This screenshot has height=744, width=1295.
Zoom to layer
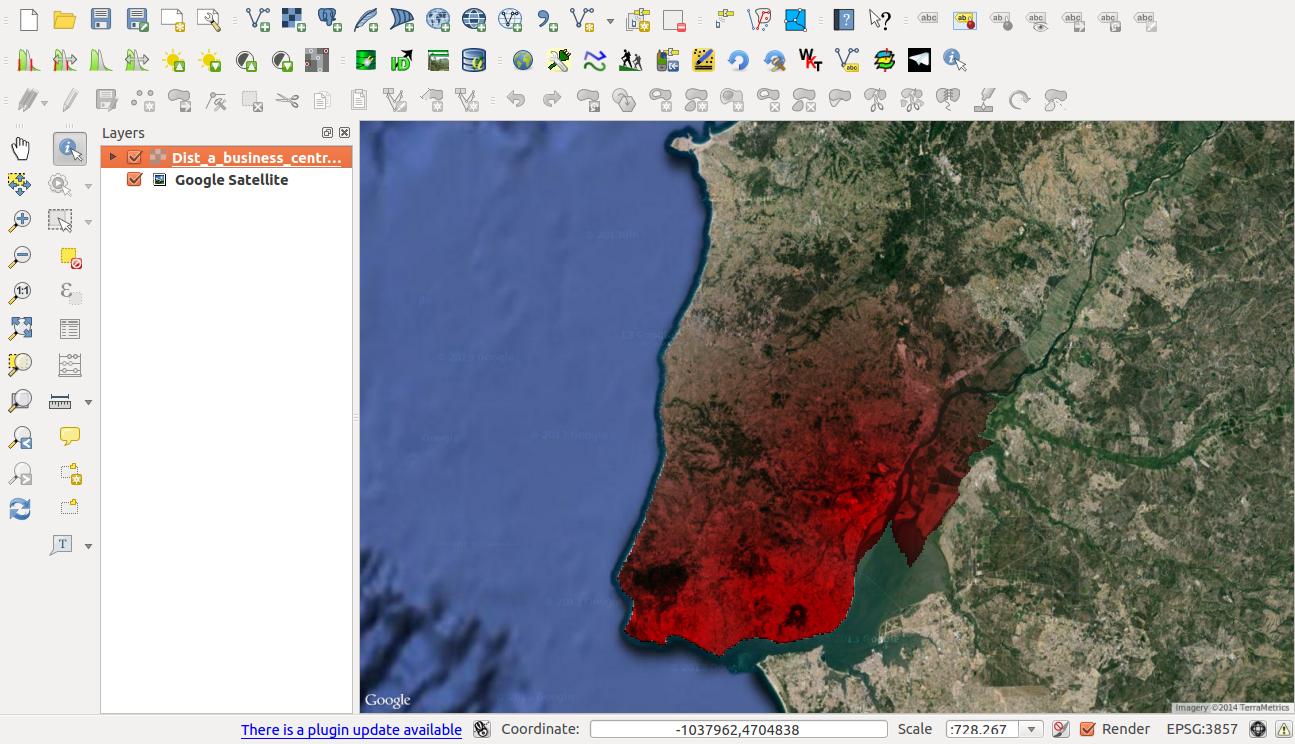pyautogui.click(x=19, y=401)
